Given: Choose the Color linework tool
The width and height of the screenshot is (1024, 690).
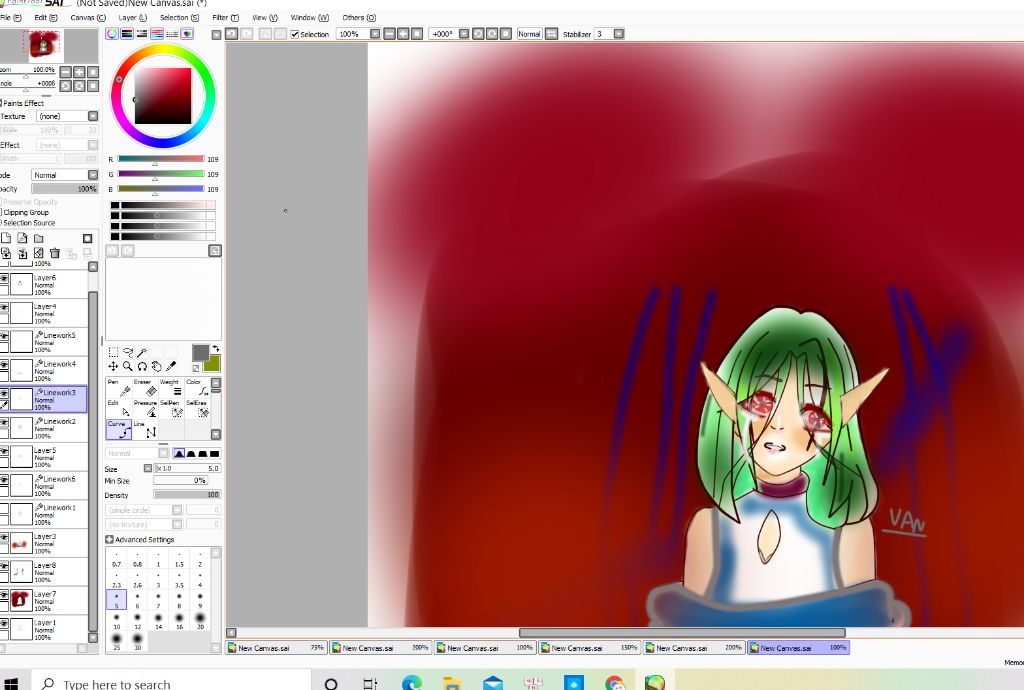Looking at the screenshot, I should point(197,387).
